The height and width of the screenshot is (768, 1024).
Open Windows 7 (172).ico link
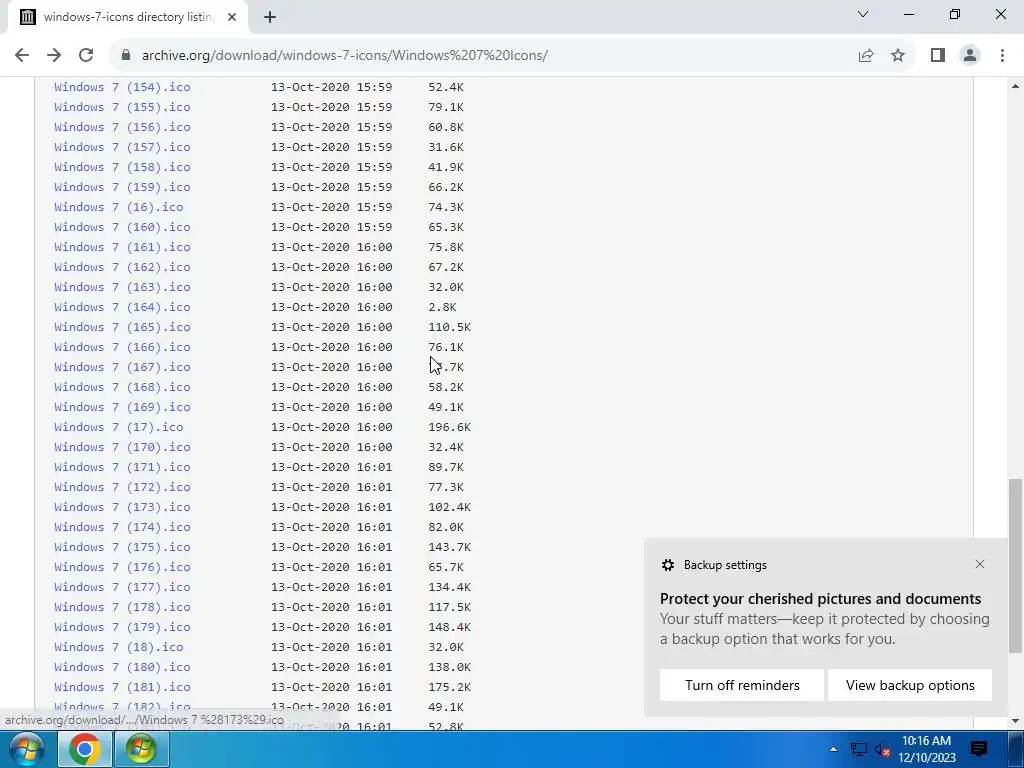click(122, 487)
